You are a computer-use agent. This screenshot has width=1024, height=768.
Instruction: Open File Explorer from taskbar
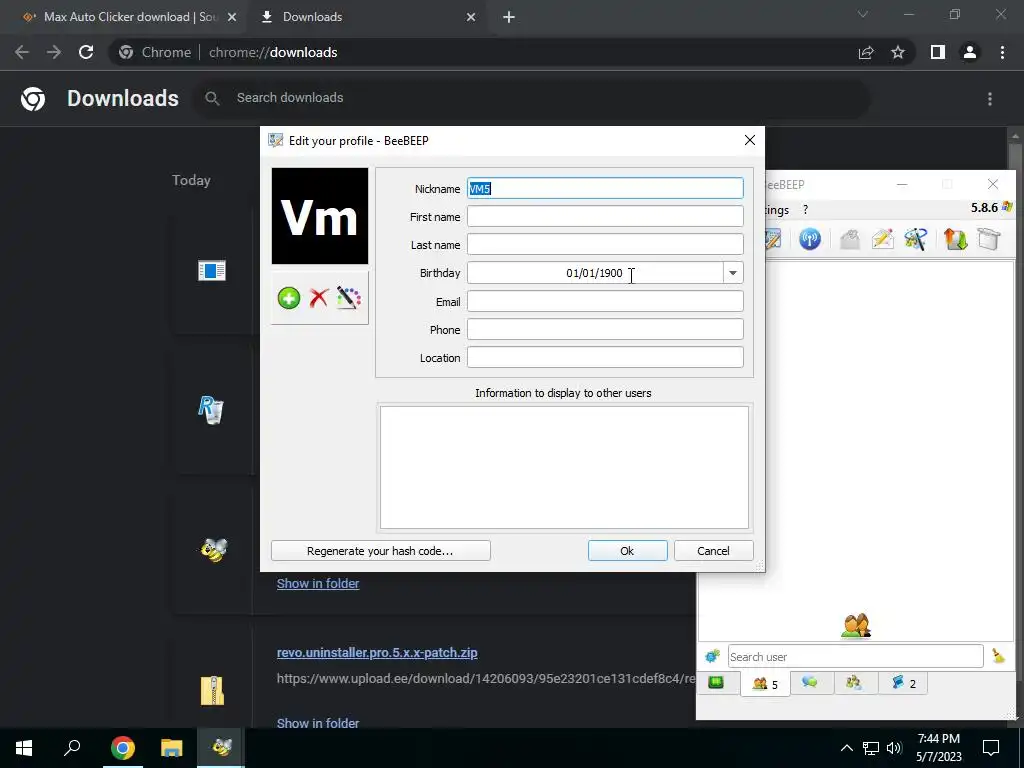tap(172, 748)
